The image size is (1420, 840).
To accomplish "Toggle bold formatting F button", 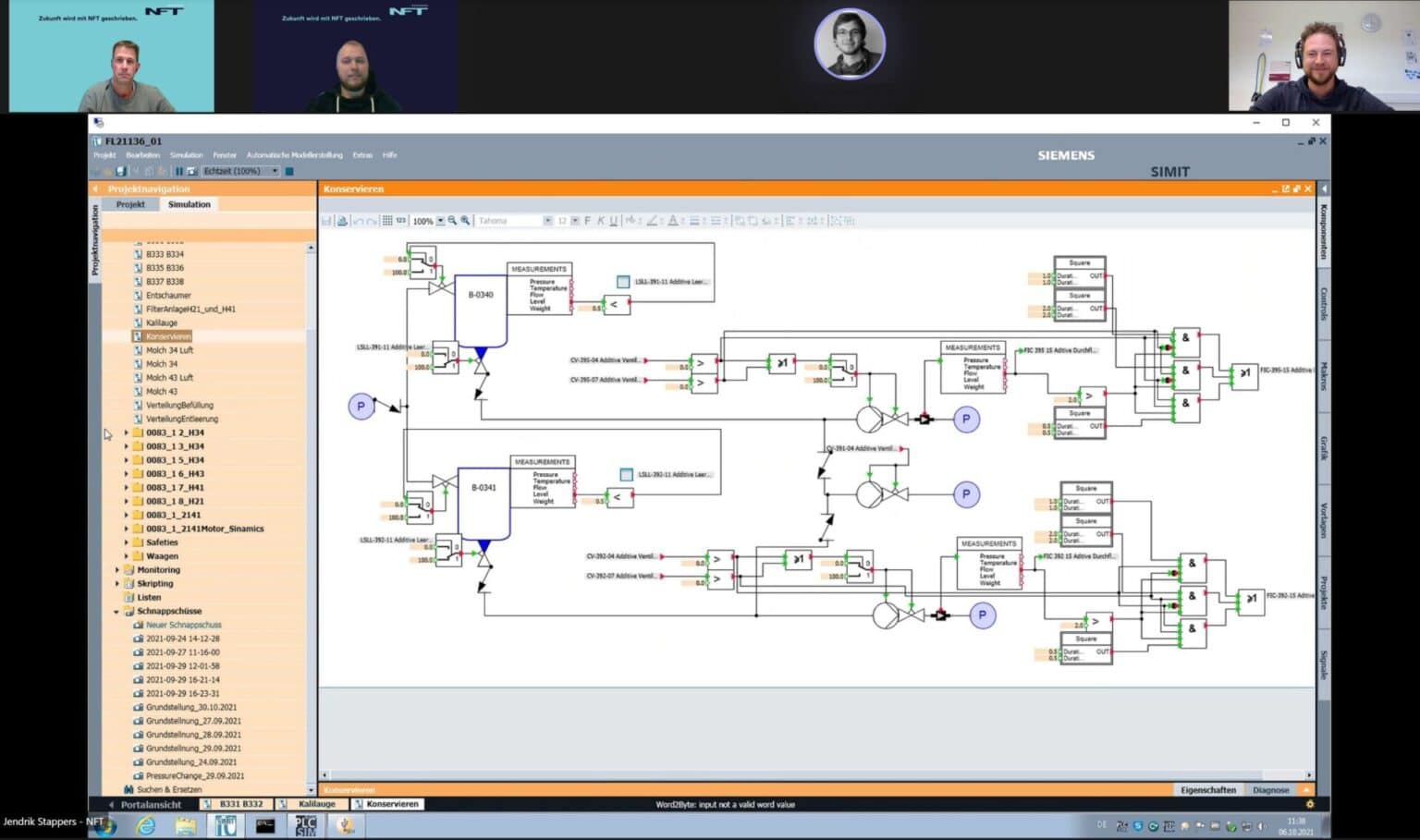I will point(587,221).
